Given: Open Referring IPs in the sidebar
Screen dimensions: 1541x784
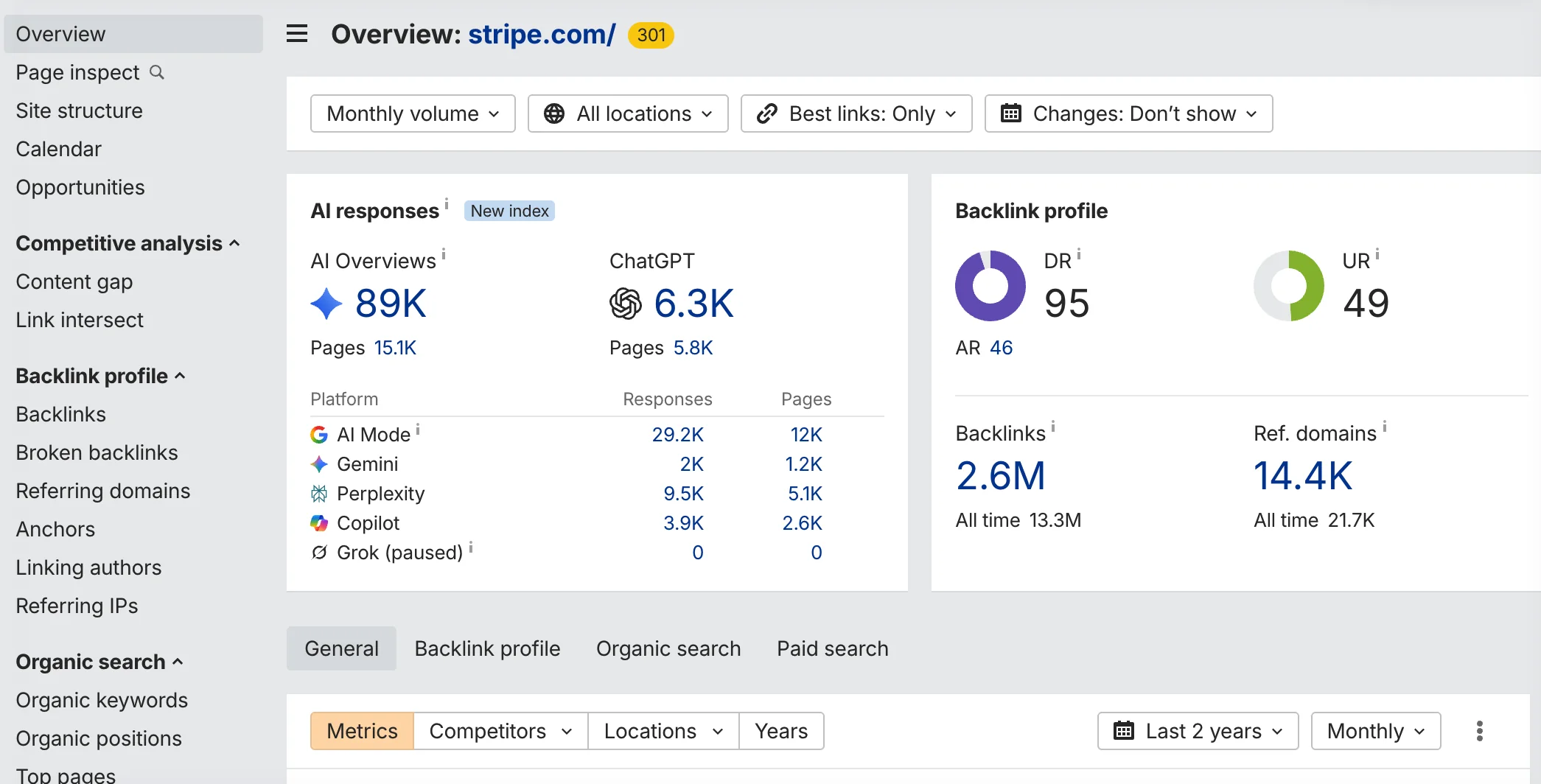Looking at the screenshot, I should (x=77, y=606).
